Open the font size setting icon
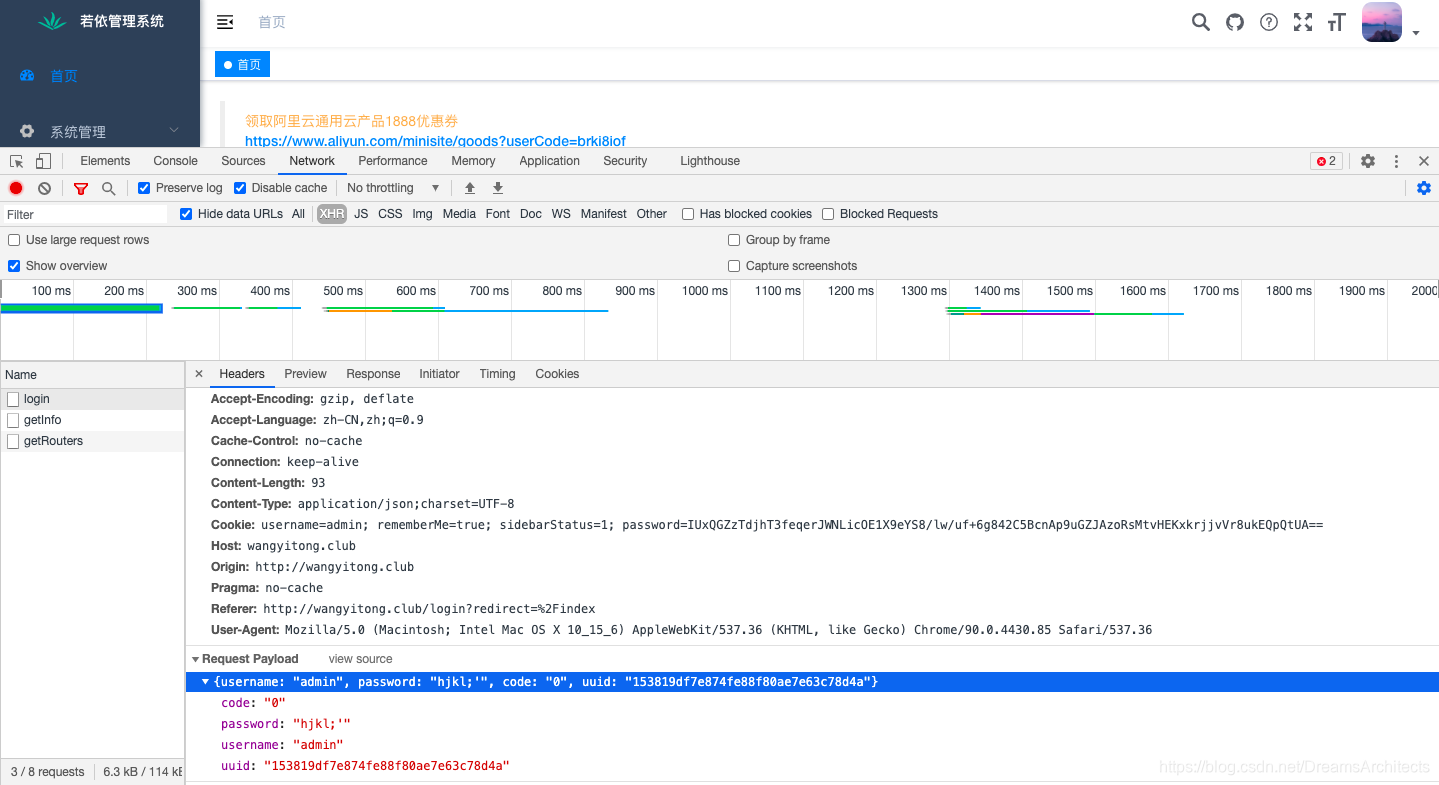Image resolution: width=1439 pixels, height=785 pixels. (x=1337, y=22)
